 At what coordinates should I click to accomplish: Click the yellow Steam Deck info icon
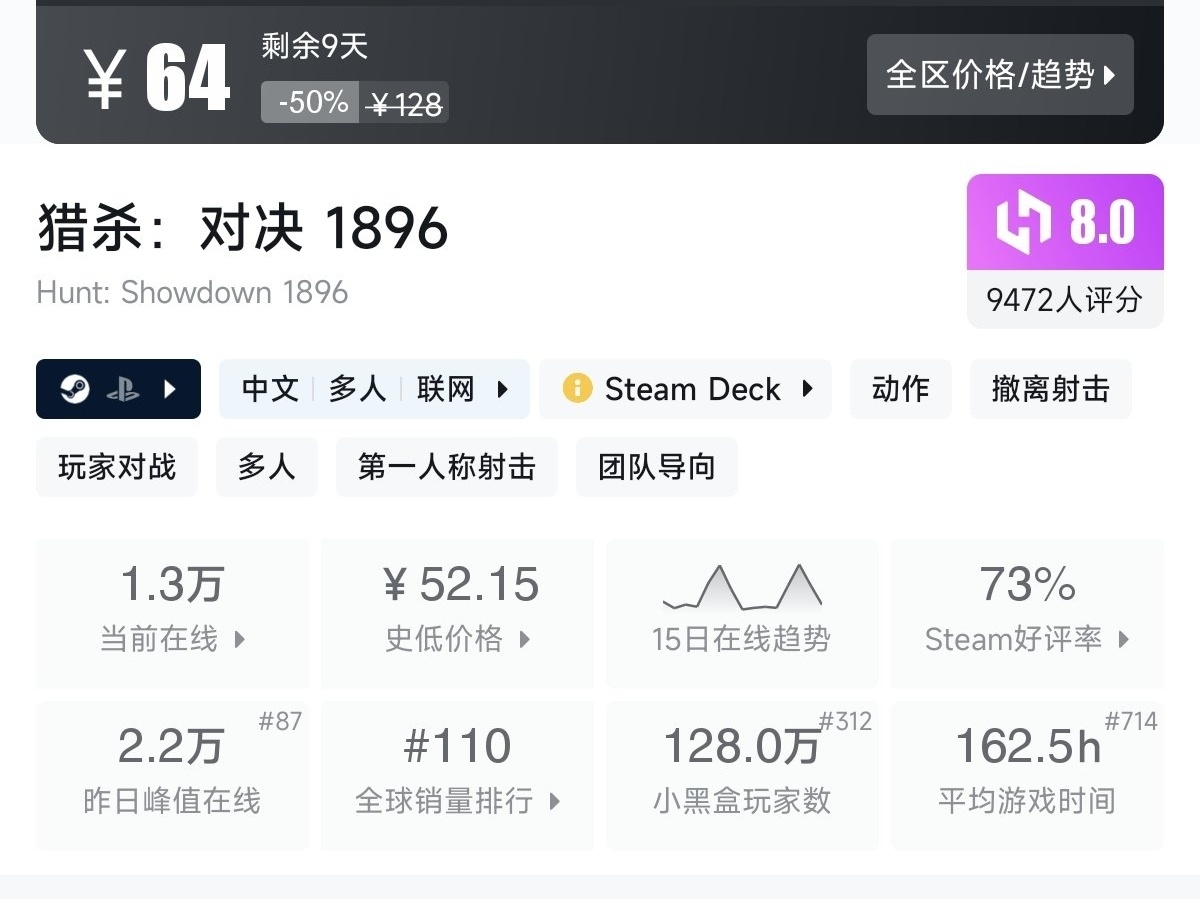(577, 388)
